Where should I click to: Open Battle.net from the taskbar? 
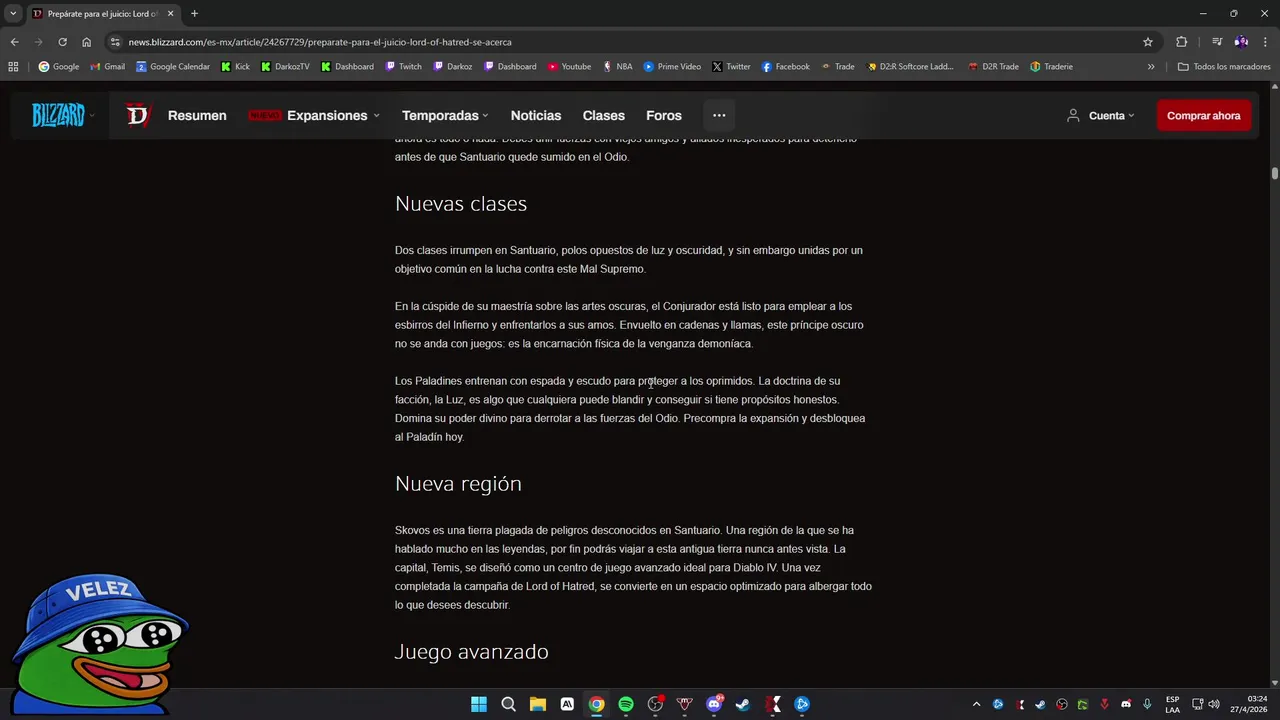tap(802, 704)
